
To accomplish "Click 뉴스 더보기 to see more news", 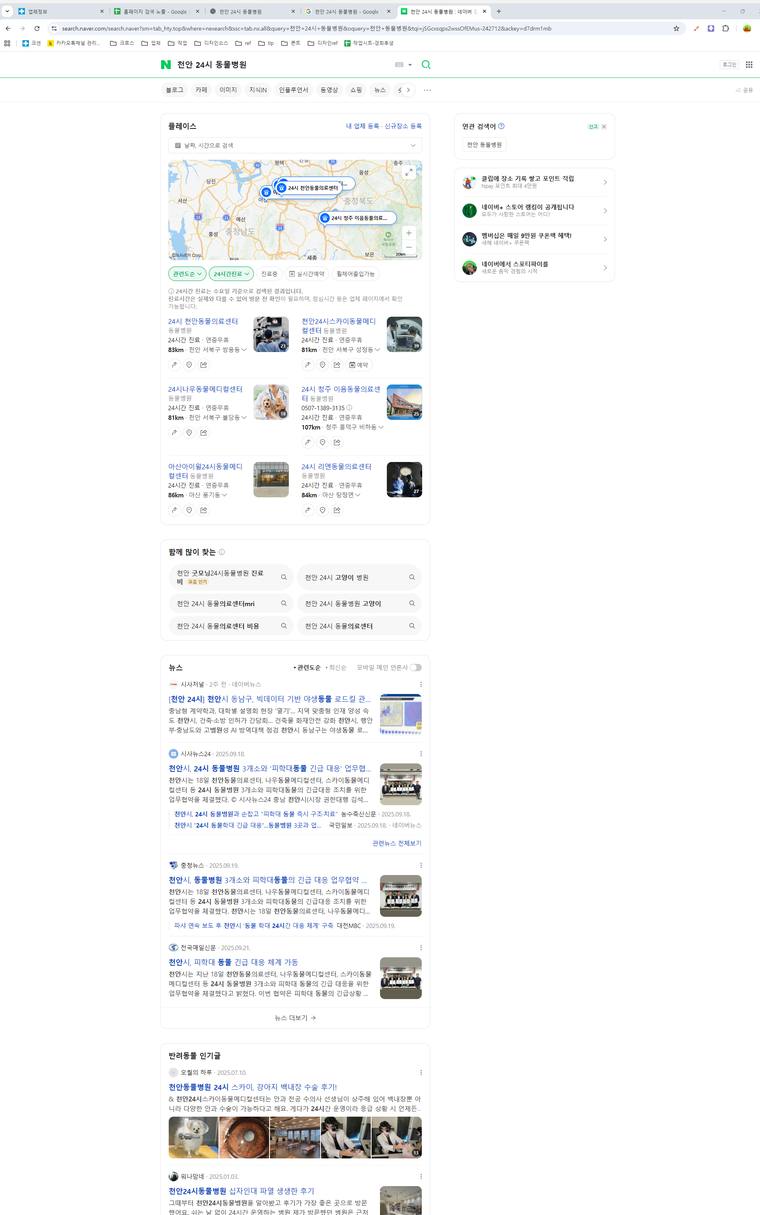I will tap(295, 1018).
